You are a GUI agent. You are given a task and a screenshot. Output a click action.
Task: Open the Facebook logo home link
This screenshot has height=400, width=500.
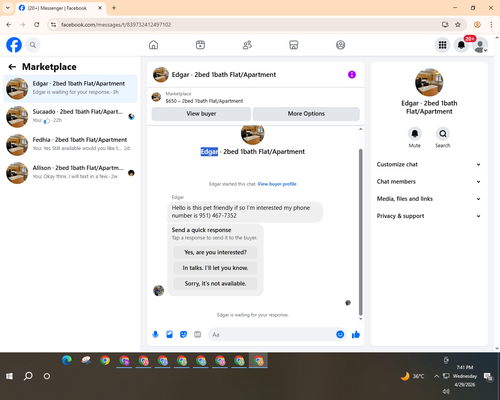tap(14, 45)
